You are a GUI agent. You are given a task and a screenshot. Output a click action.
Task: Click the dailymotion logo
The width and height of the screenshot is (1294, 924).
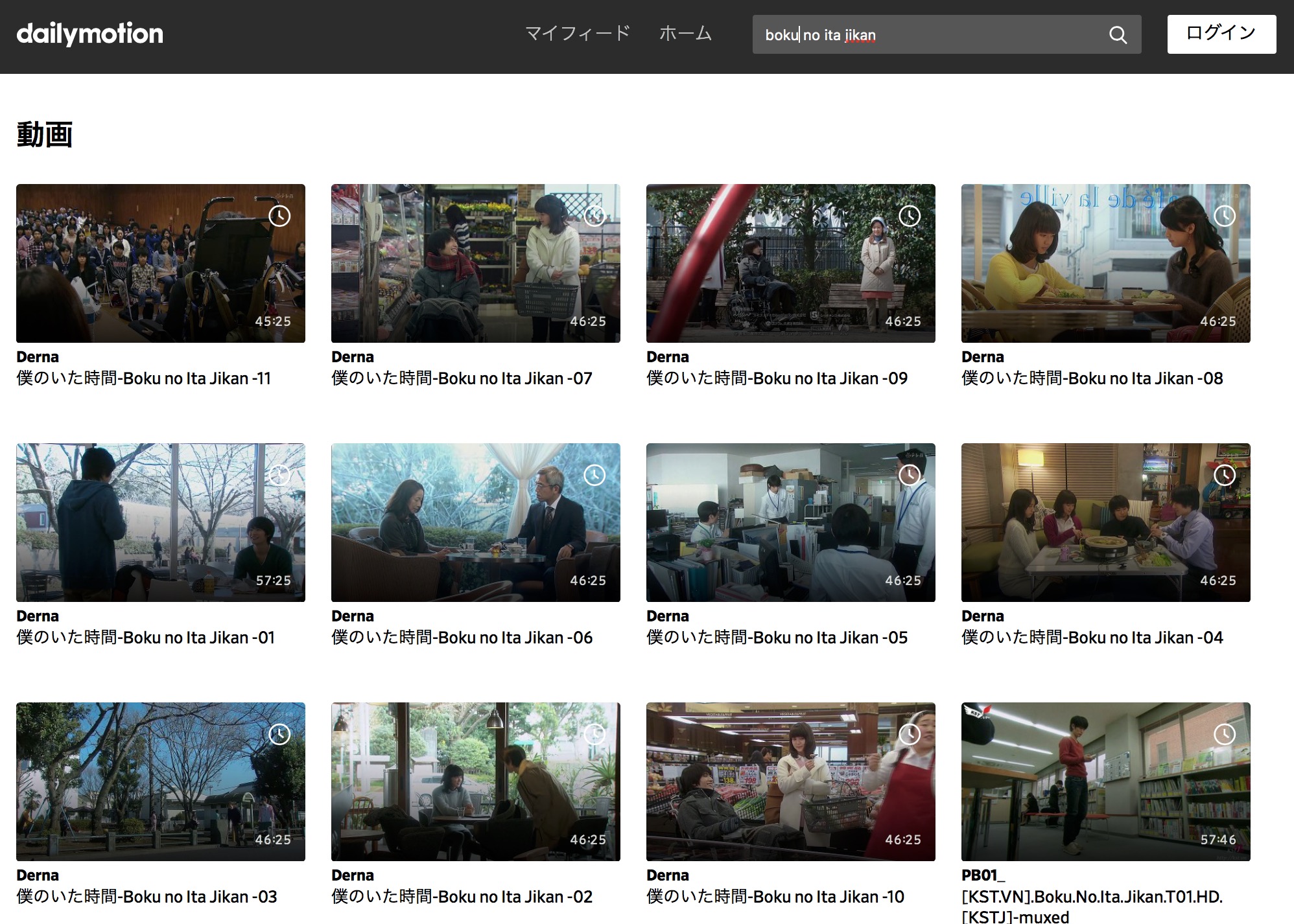click(89, 34)
